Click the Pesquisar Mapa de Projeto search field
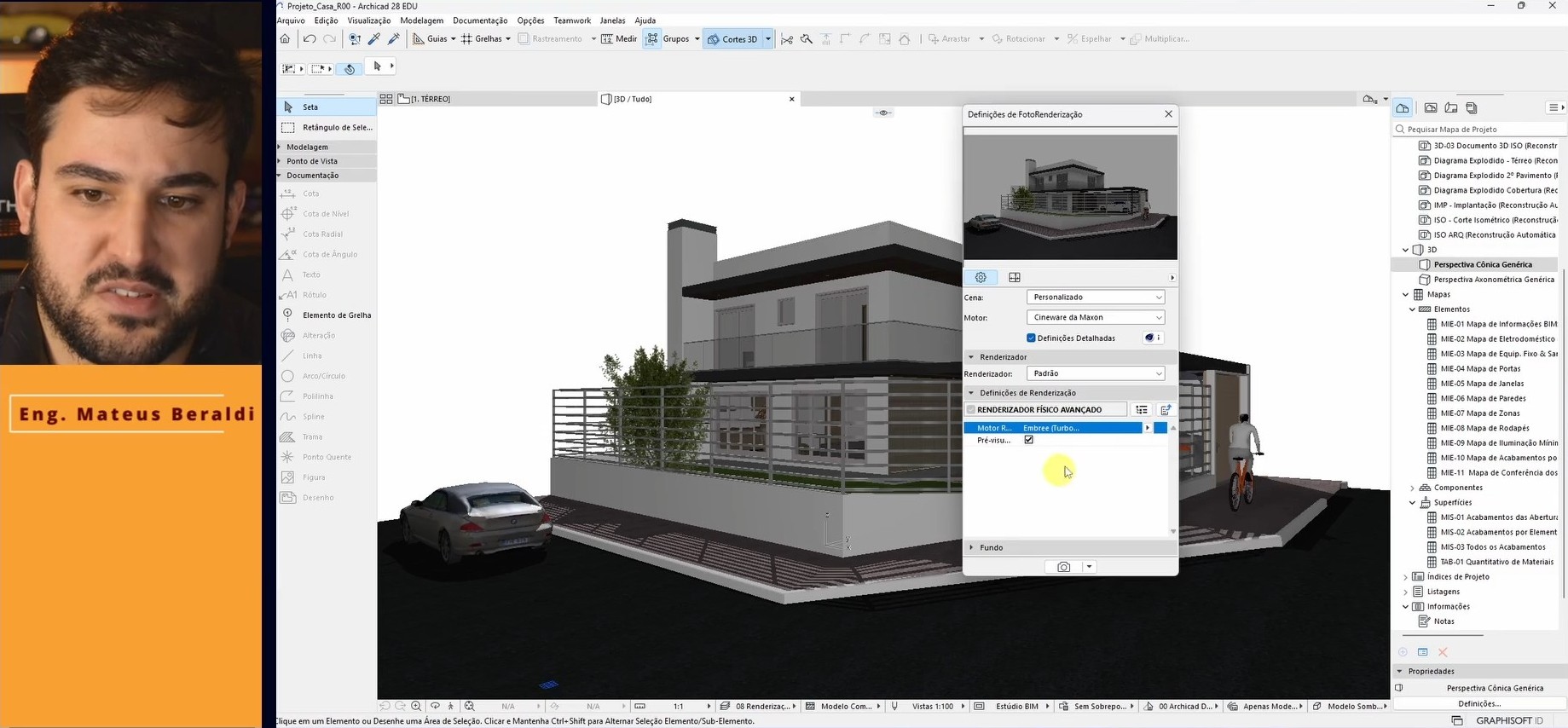The width and height of the screenshot is (1568, 728). click(x=1478, y=130)
